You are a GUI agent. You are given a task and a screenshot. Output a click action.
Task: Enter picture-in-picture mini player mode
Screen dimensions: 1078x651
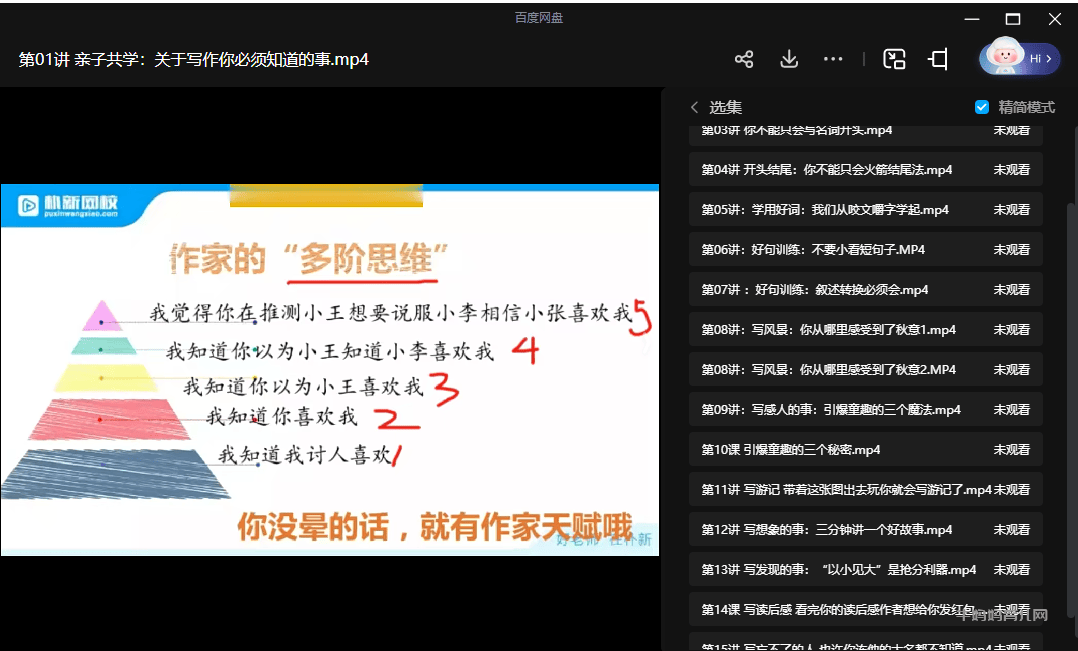click(894, 59)
